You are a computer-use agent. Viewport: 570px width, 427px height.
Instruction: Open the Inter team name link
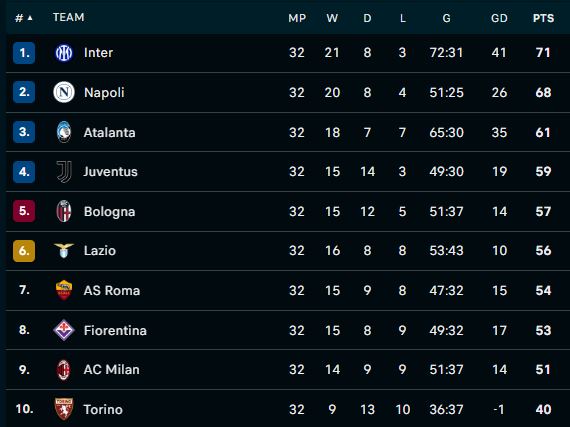click(98, 53)
